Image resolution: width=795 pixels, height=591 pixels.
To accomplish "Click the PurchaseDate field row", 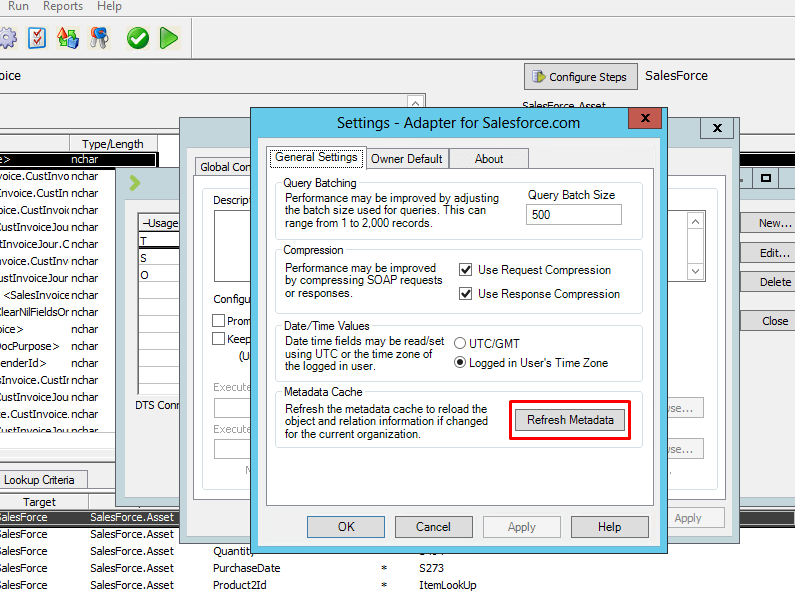I will (246, 568).
